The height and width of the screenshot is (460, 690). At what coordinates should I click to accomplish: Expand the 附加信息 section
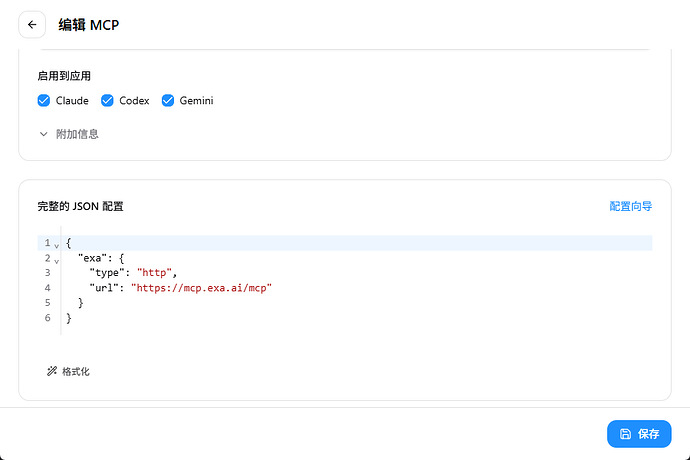pyautogui.click(x=69, y=134)
